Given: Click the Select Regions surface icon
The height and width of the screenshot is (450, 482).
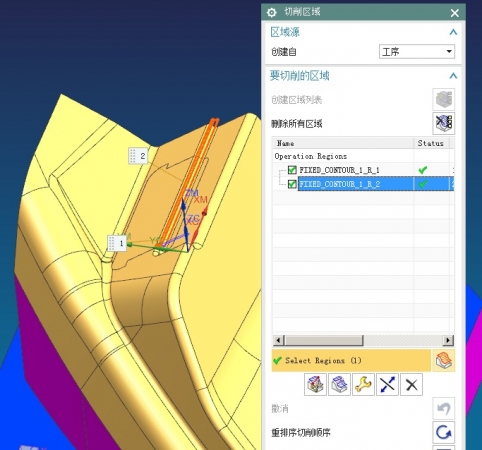Looking at the screenshot, I should 444,360.
